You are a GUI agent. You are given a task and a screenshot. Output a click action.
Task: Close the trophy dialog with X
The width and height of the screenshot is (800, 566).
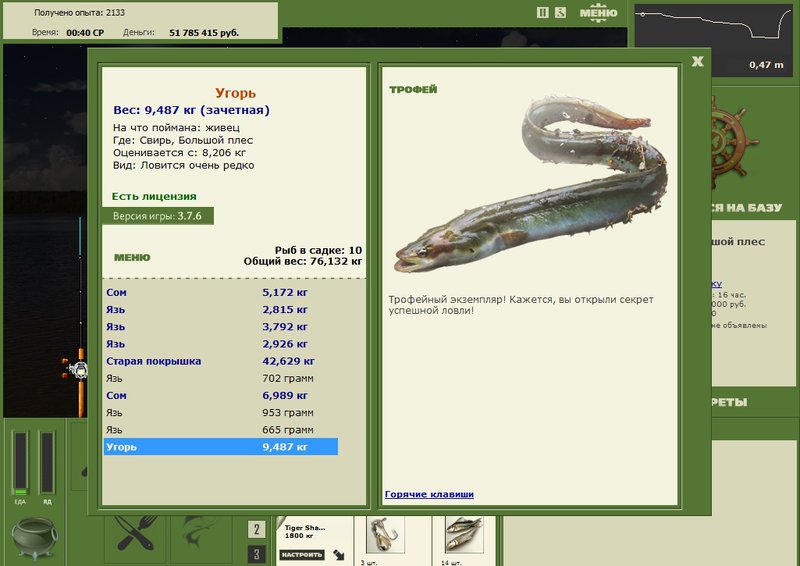[697, 62]
